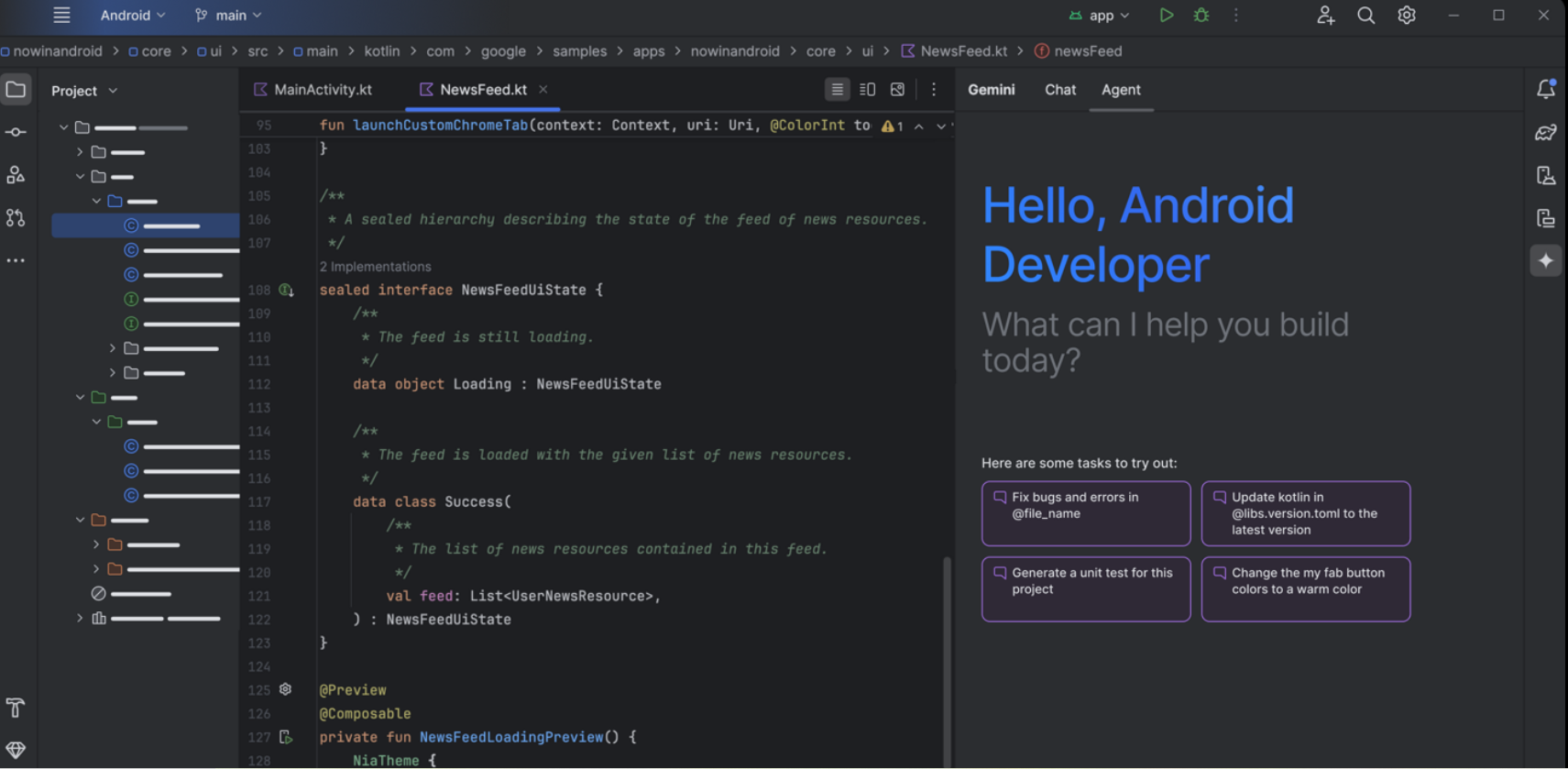
Task: Go to next highlighted problem arrow
Action: [x=941, y=126]
